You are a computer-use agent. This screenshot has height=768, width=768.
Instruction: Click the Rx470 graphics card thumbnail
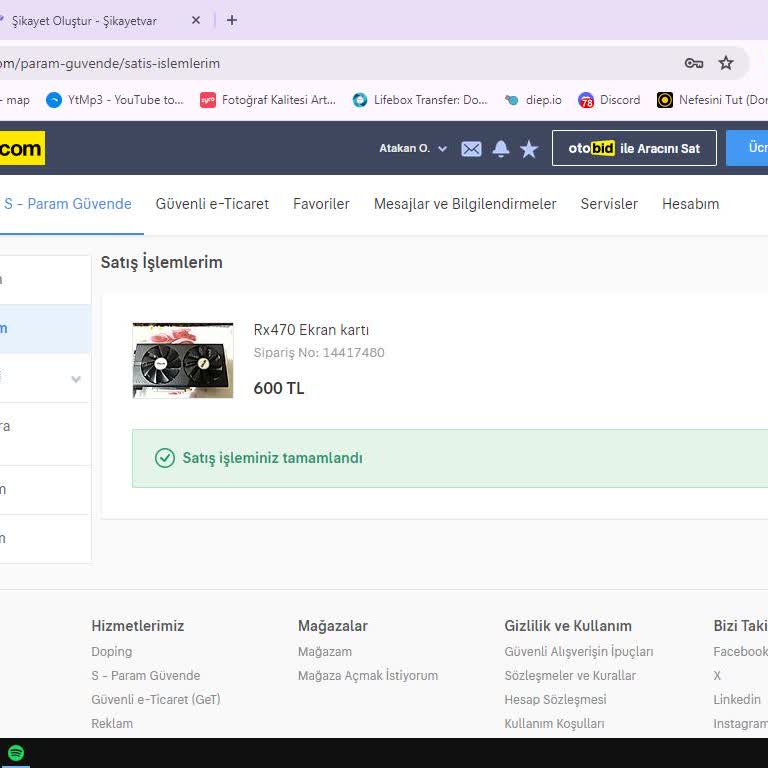[183, 360]
